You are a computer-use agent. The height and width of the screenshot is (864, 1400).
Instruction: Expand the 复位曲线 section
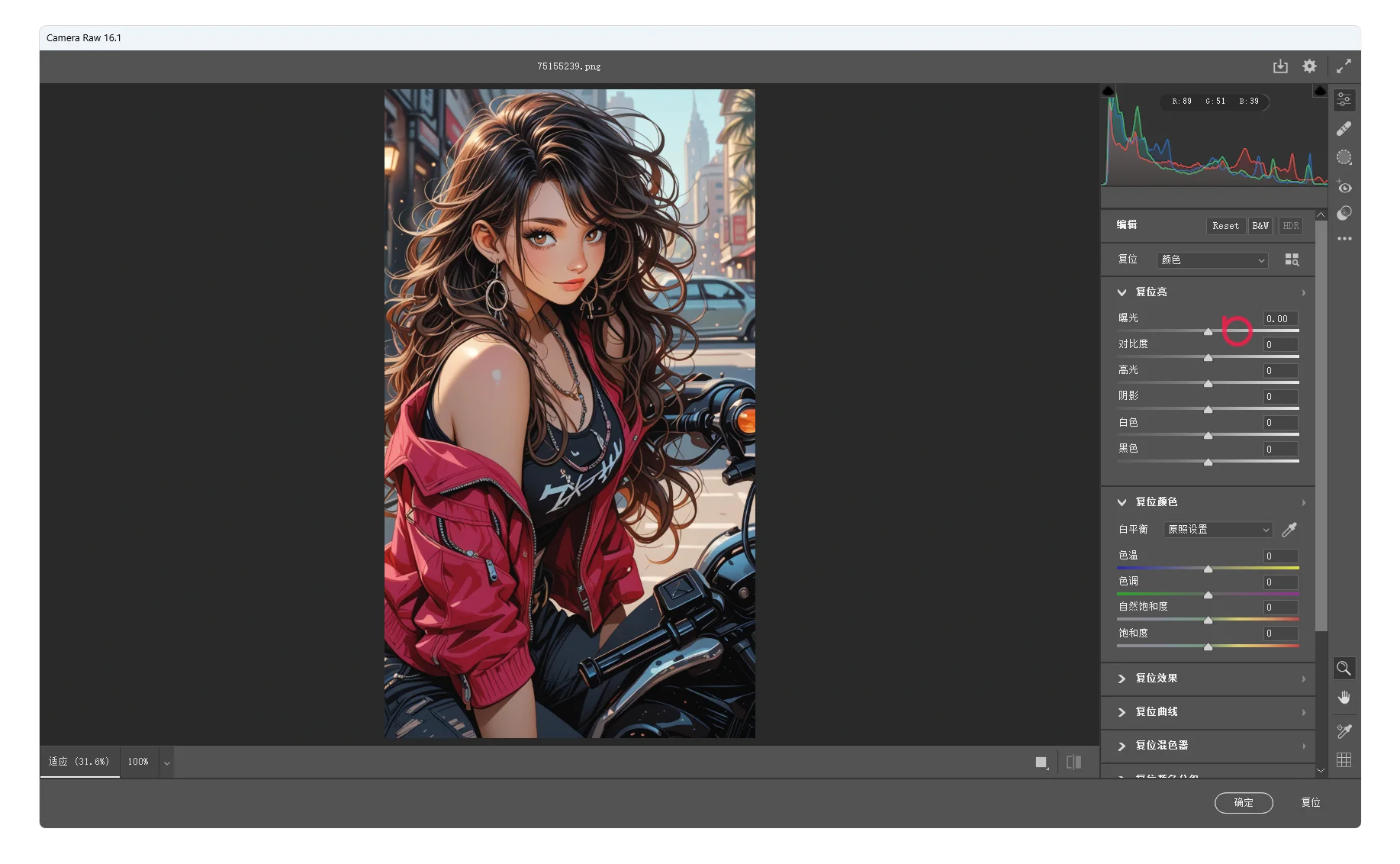coord(1122,712)
